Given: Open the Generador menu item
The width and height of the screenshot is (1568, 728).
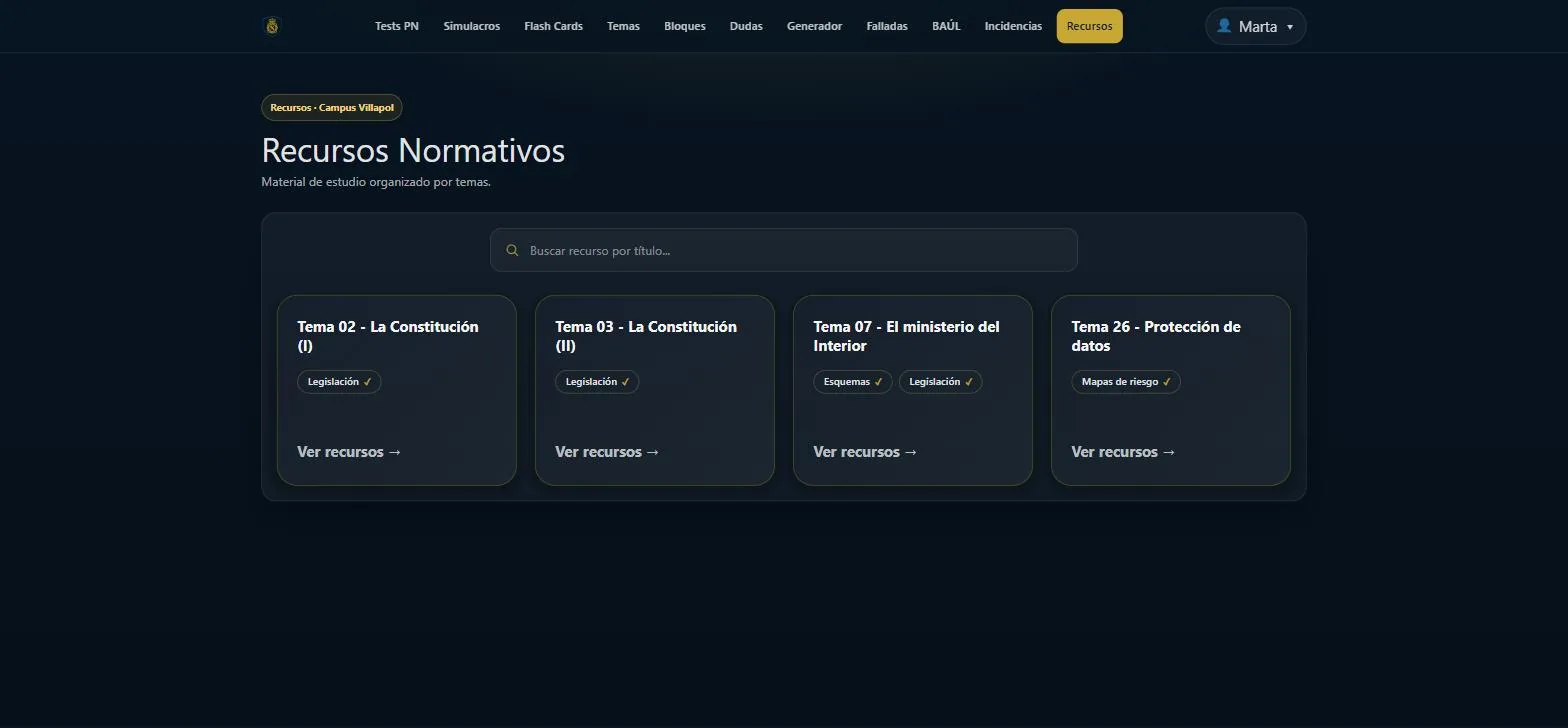Looking at the screenshot, I should 814,26.
